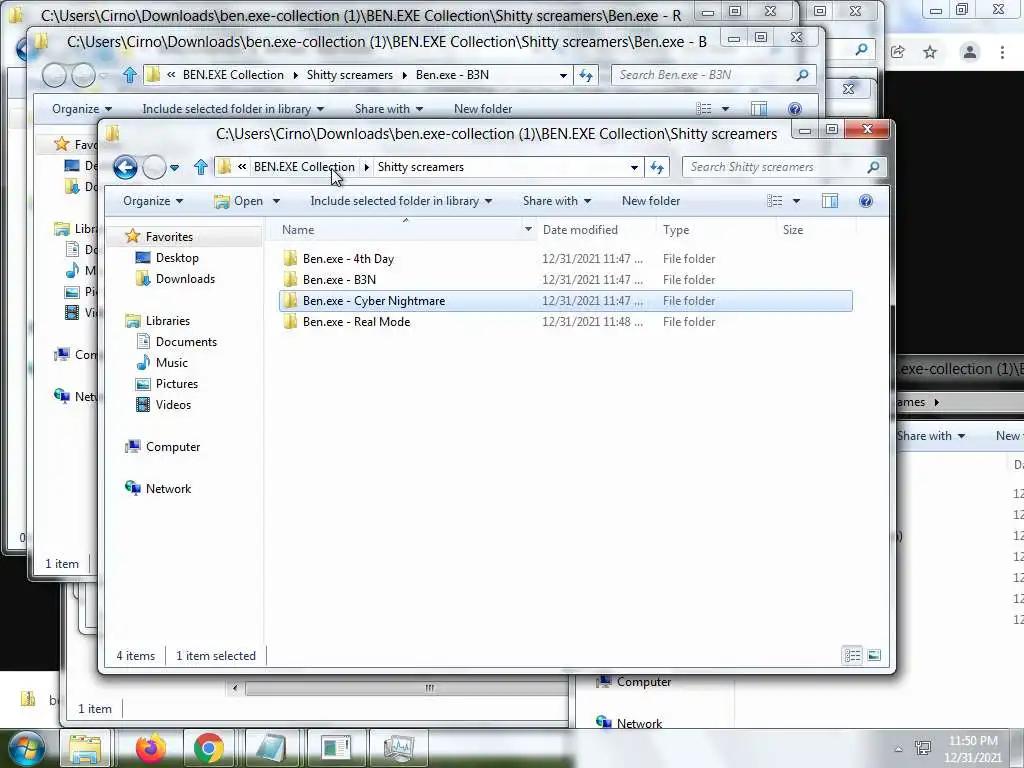Refresh the Shitty screamers folder

[x=657, y=168]
